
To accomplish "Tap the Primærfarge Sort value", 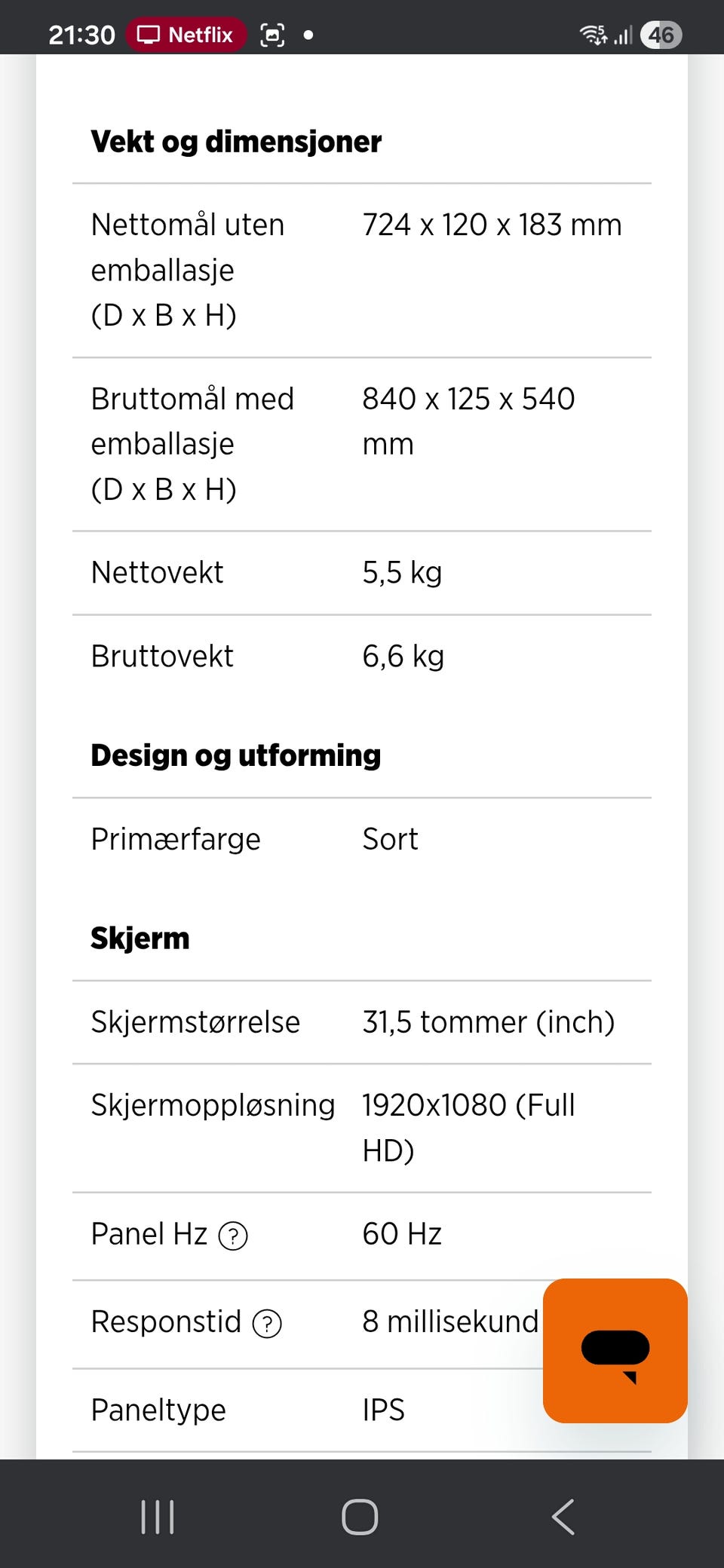I will click(x=390, y=839).
